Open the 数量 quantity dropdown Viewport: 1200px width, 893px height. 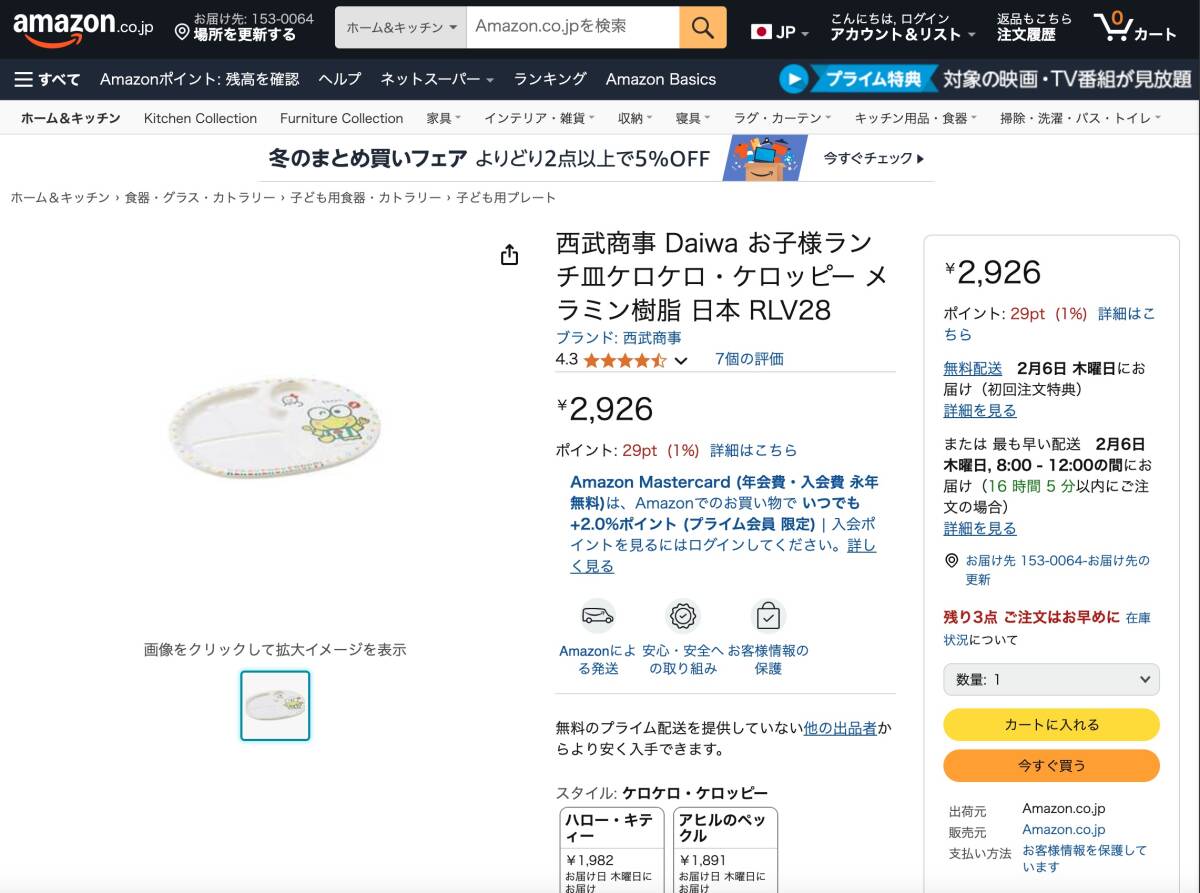pos(1051,679)
